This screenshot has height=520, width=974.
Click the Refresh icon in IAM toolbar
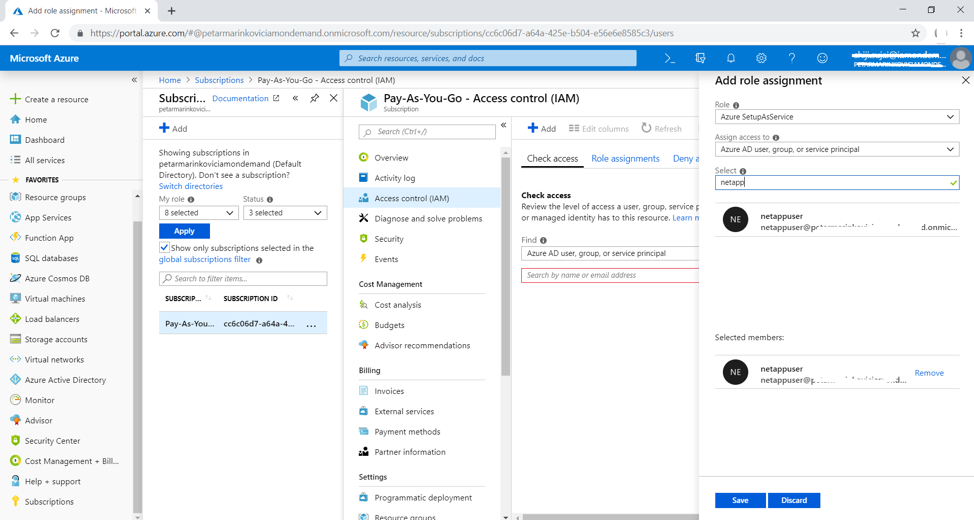click(646, 128)
